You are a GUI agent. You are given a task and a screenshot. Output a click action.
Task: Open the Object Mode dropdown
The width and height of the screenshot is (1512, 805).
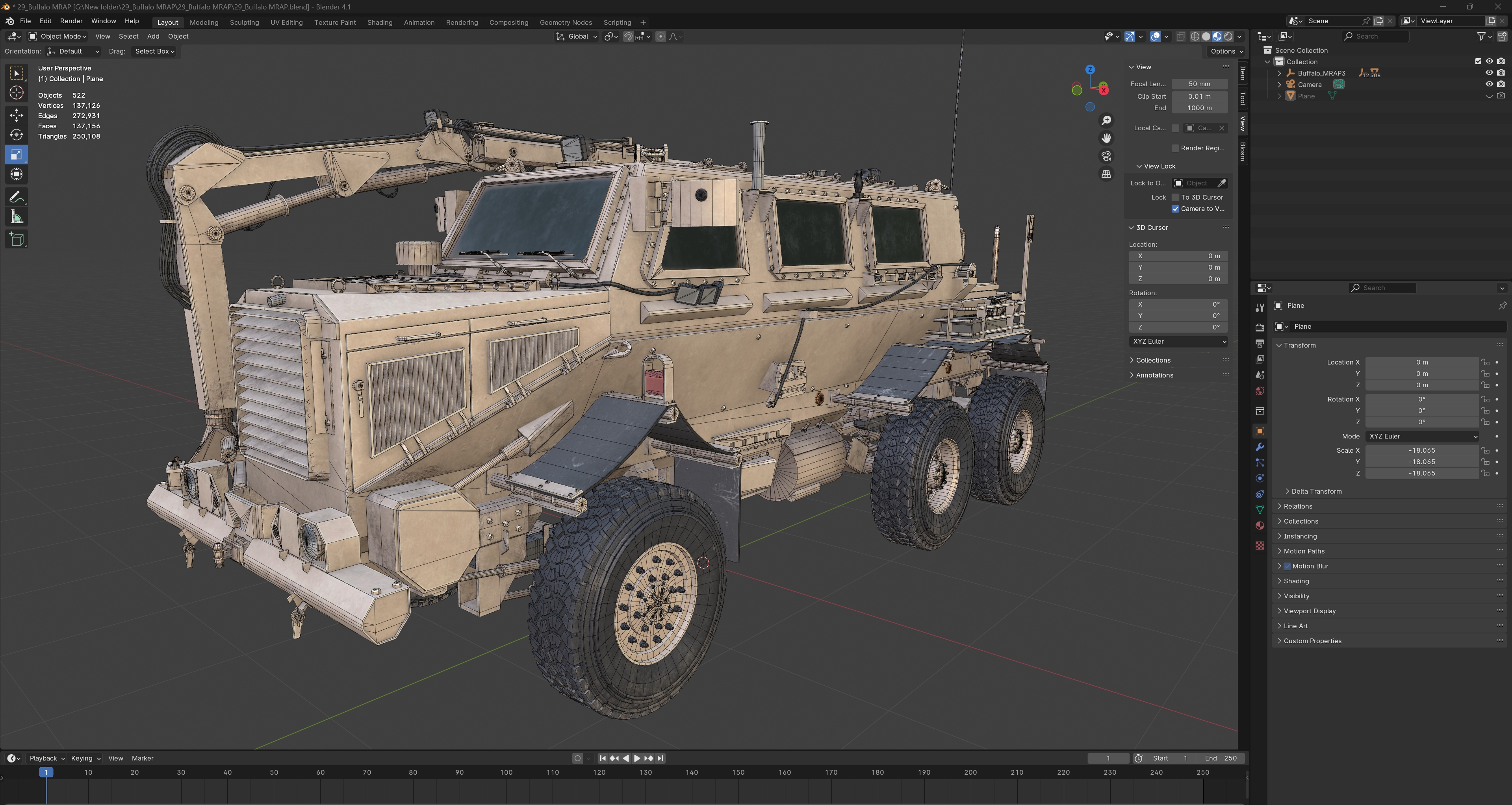58,36
